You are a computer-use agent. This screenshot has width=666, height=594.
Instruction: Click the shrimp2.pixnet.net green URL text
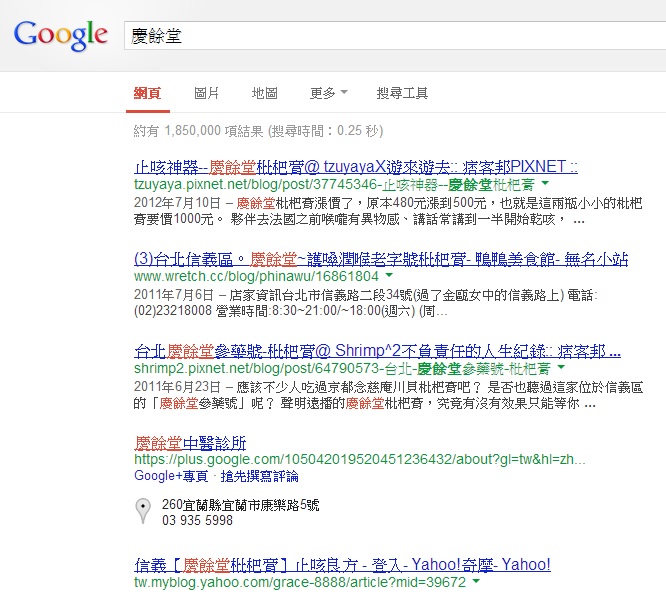[342, 368]
